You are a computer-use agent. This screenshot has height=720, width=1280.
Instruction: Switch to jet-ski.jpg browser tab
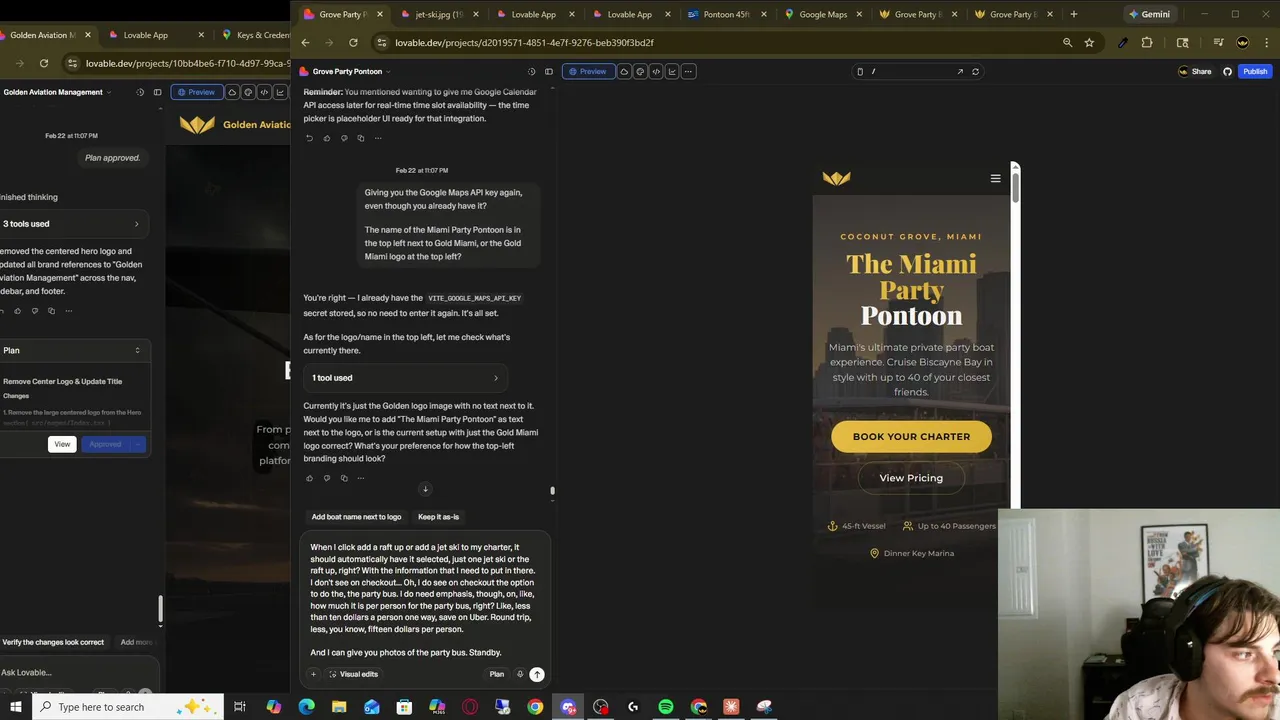click(438, 14)
